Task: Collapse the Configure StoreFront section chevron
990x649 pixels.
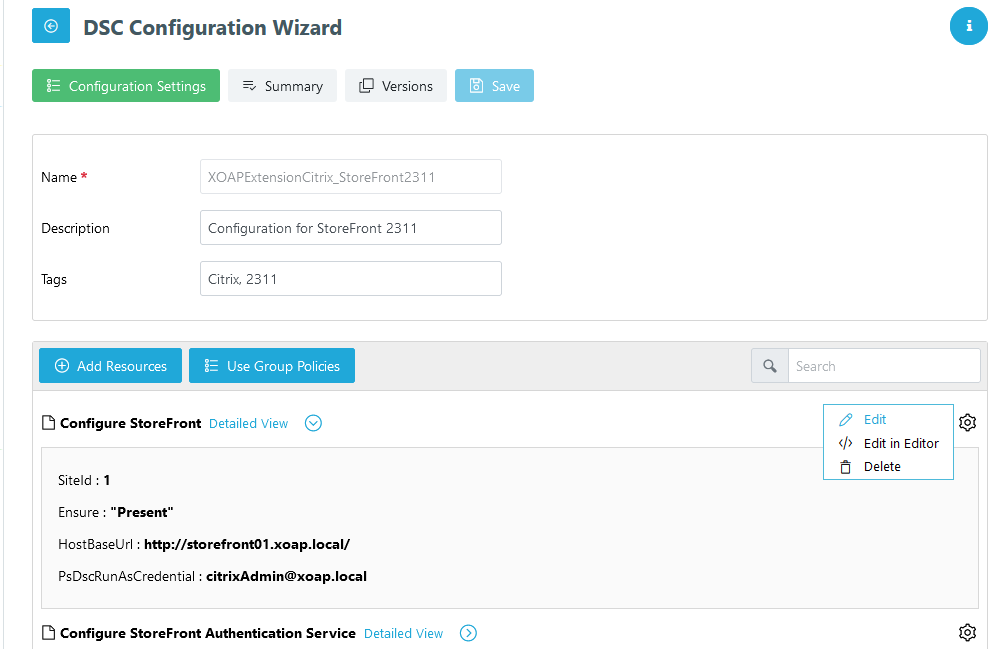Action: [313, 423]
